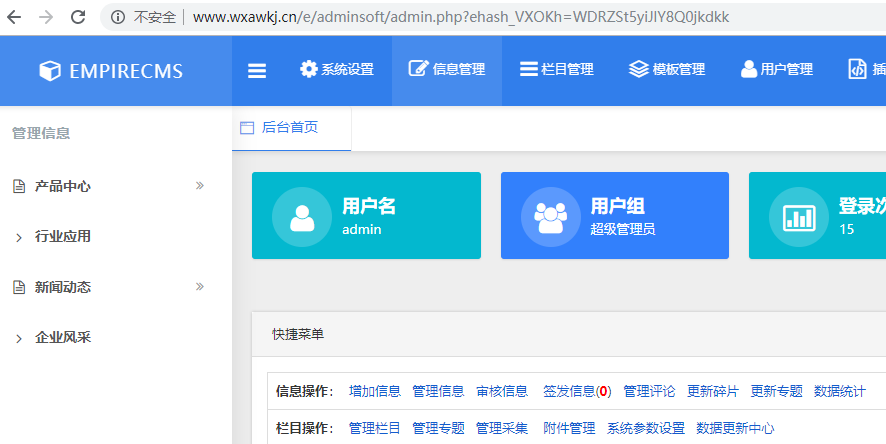The image size is (886, 444).
Task: Open the 模板管理 menu
Action: point(667,70)
